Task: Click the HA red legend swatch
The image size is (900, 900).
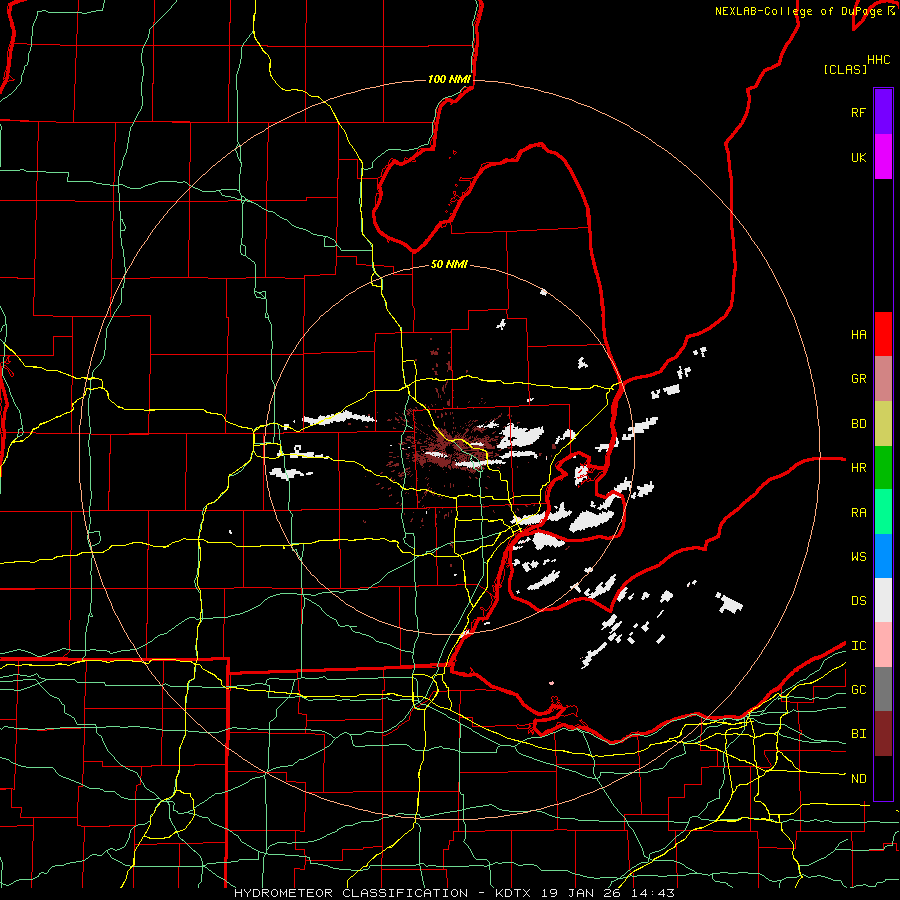Action: pos(883,334)
